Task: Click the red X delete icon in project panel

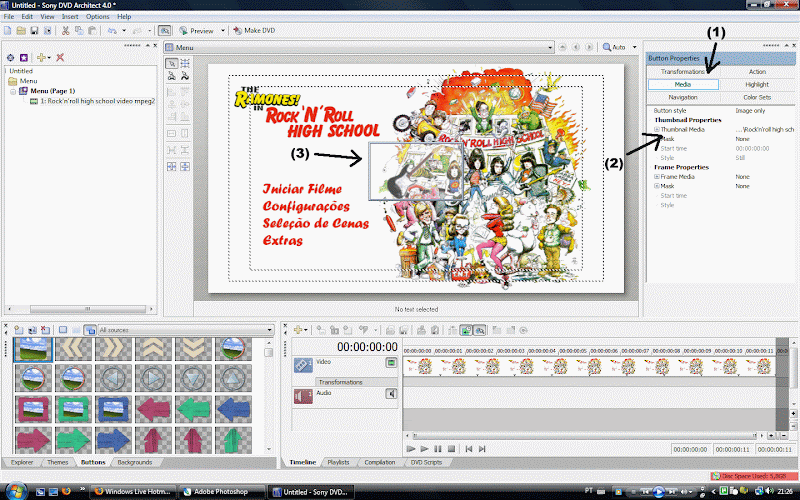Action: 60,57
